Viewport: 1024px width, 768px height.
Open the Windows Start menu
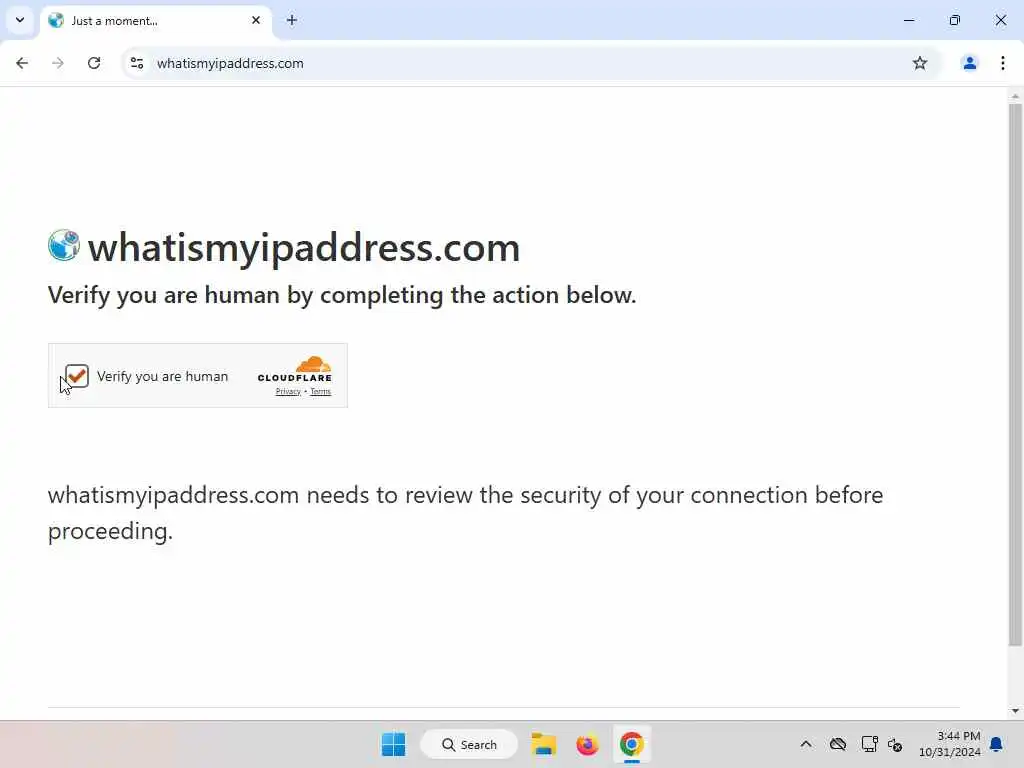click(x=394, y=744)
